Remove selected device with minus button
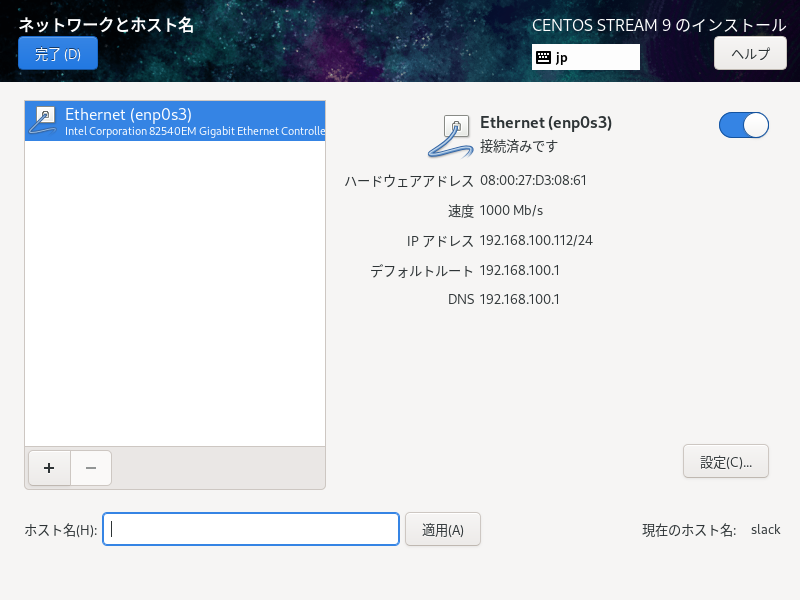 [91, 468]
